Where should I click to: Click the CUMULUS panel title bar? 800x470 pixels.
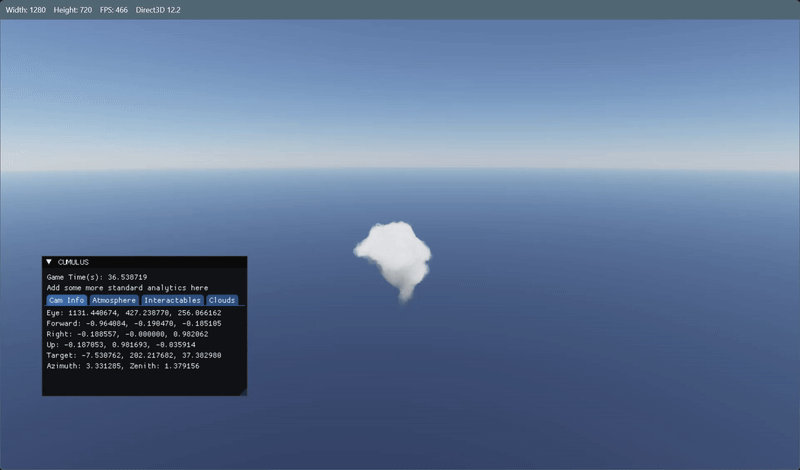pyautogui.click(x=144, y=262)
